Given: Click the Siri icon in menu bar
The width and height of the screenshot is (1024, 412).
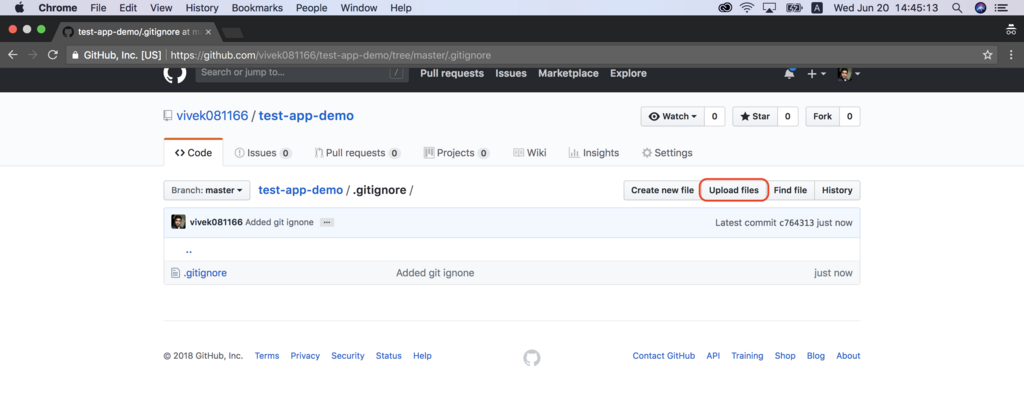Looking at the screenshot, I should pyautogui.click(x=980, y=8).
